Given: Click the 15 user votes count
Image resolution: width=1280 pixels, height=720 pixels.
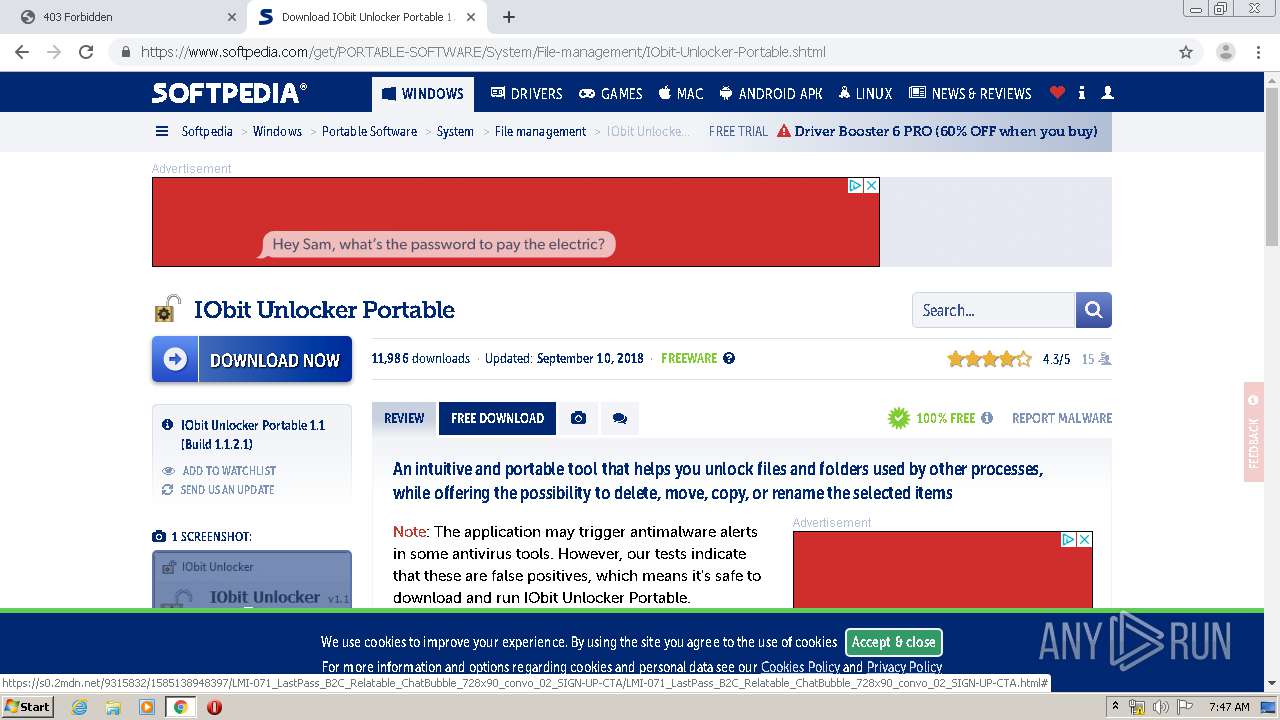Looking at the screenshot, I should (1096, 359).
